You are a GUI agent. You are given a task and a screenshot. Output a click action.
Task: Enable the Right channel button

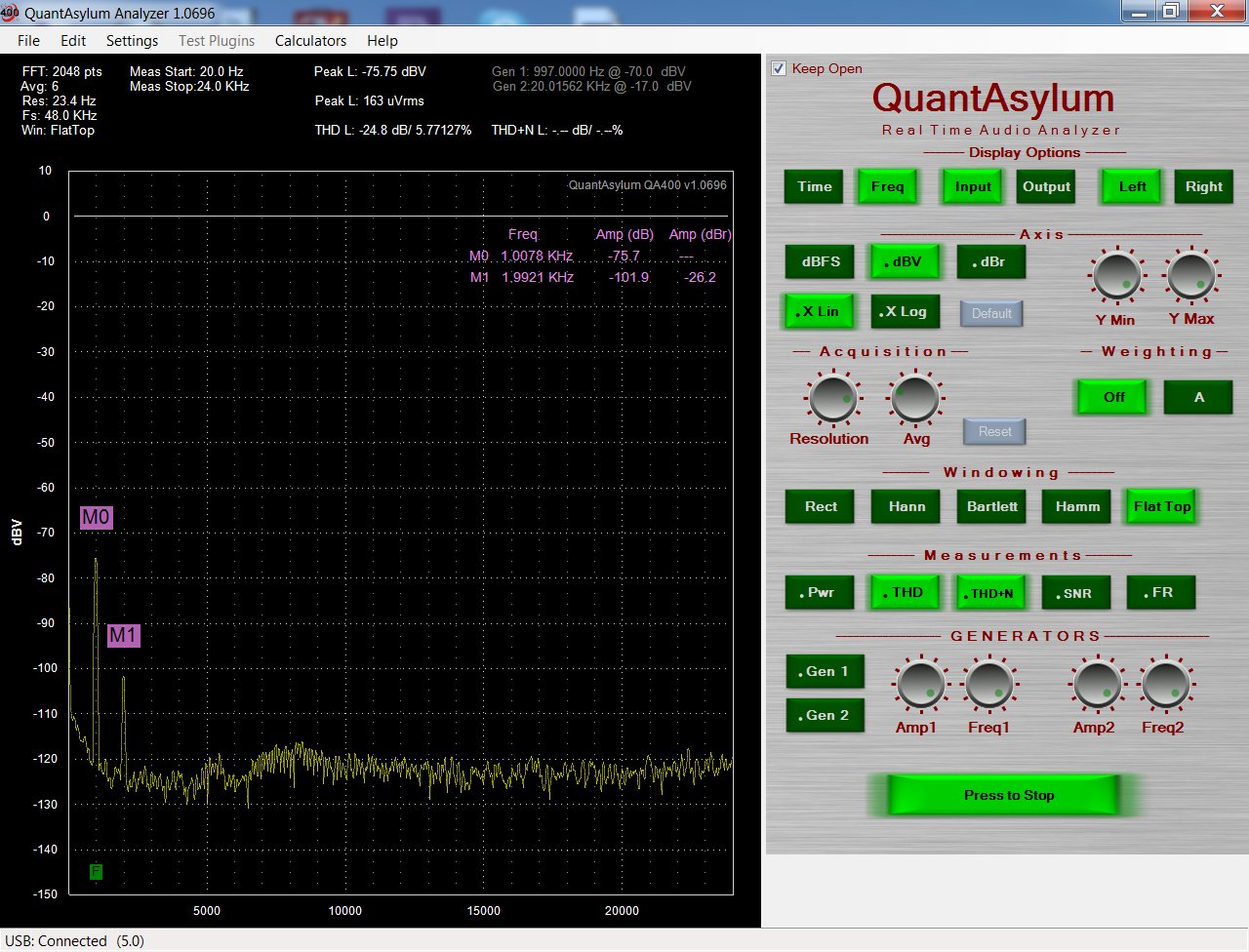pos(1203,187)
